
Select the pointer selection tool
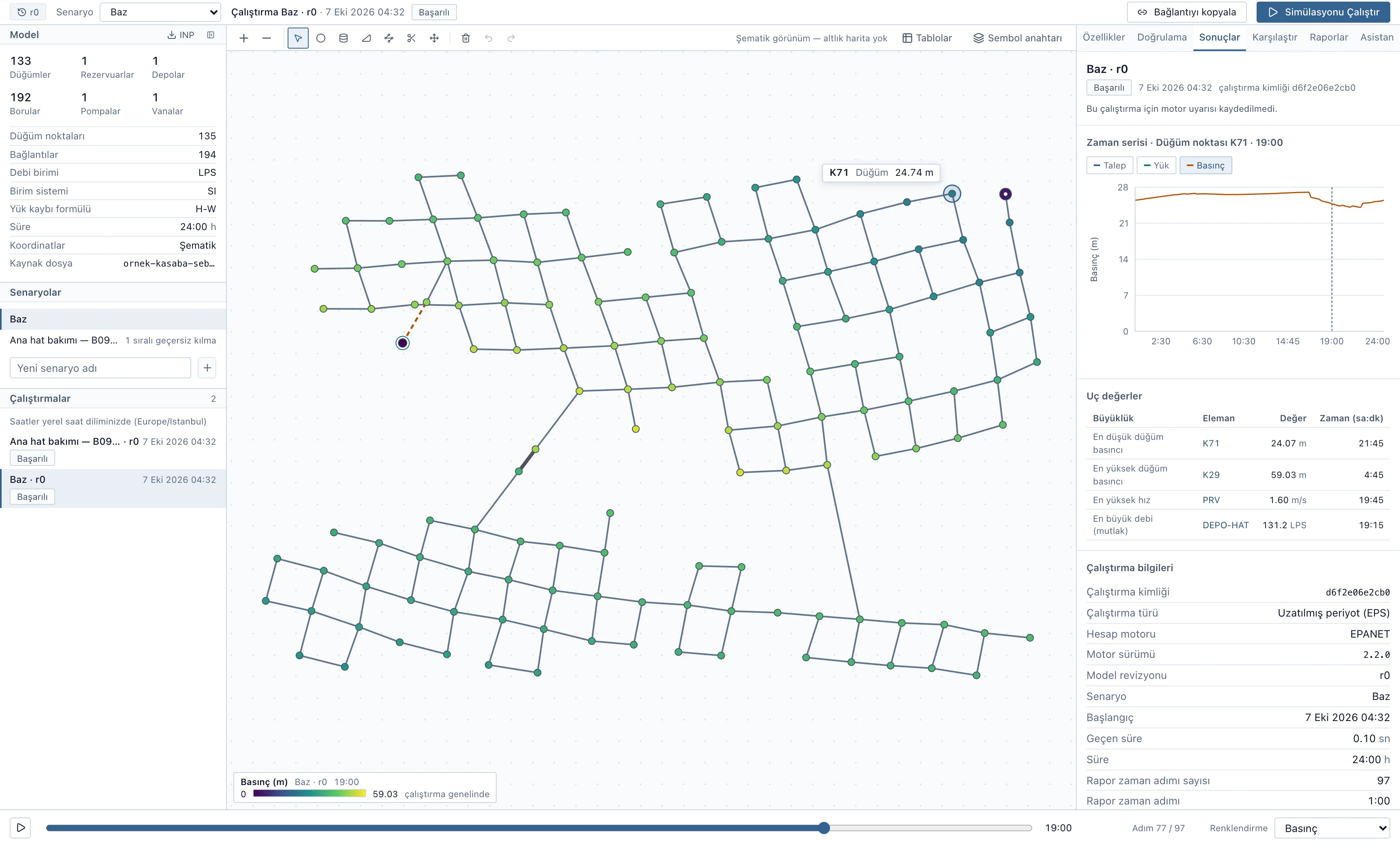click(x=298, y=38)
